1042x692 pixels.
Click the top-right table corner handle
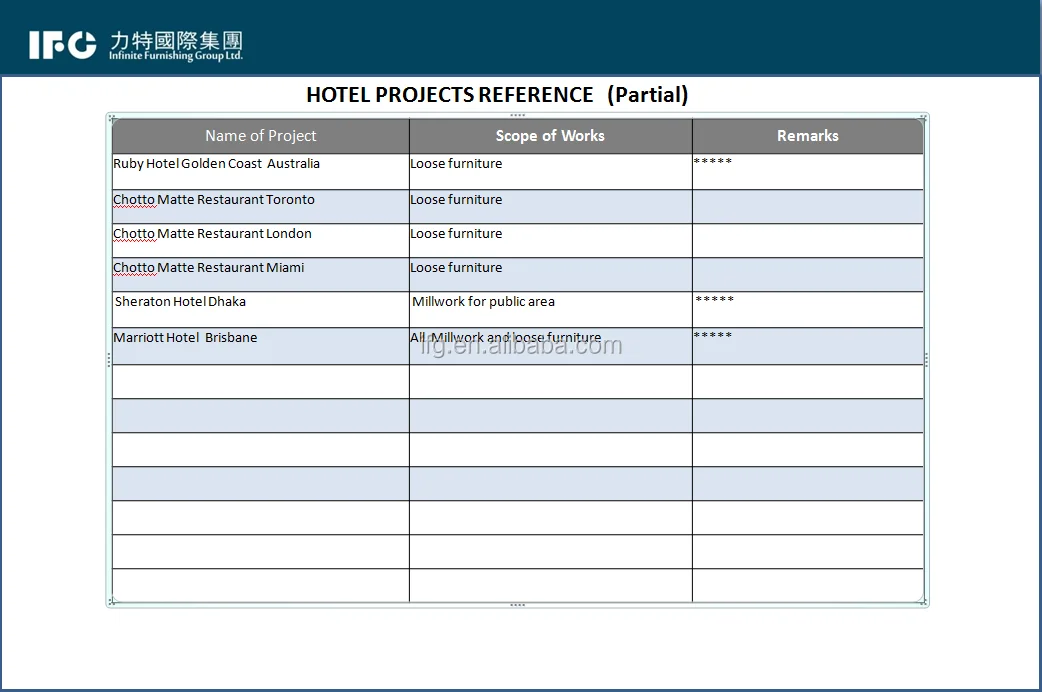click(924, 118)
